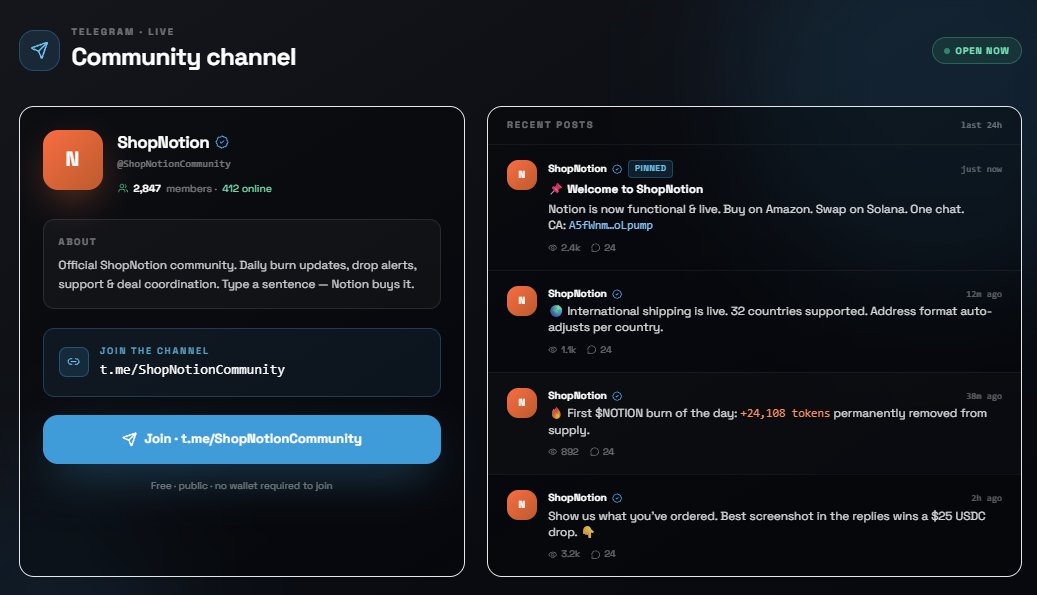This screenshot has width=1037, height=595.
Task: Click the RECENT POSTS heading
Action: pyautogui.click(x=550, y=125)
